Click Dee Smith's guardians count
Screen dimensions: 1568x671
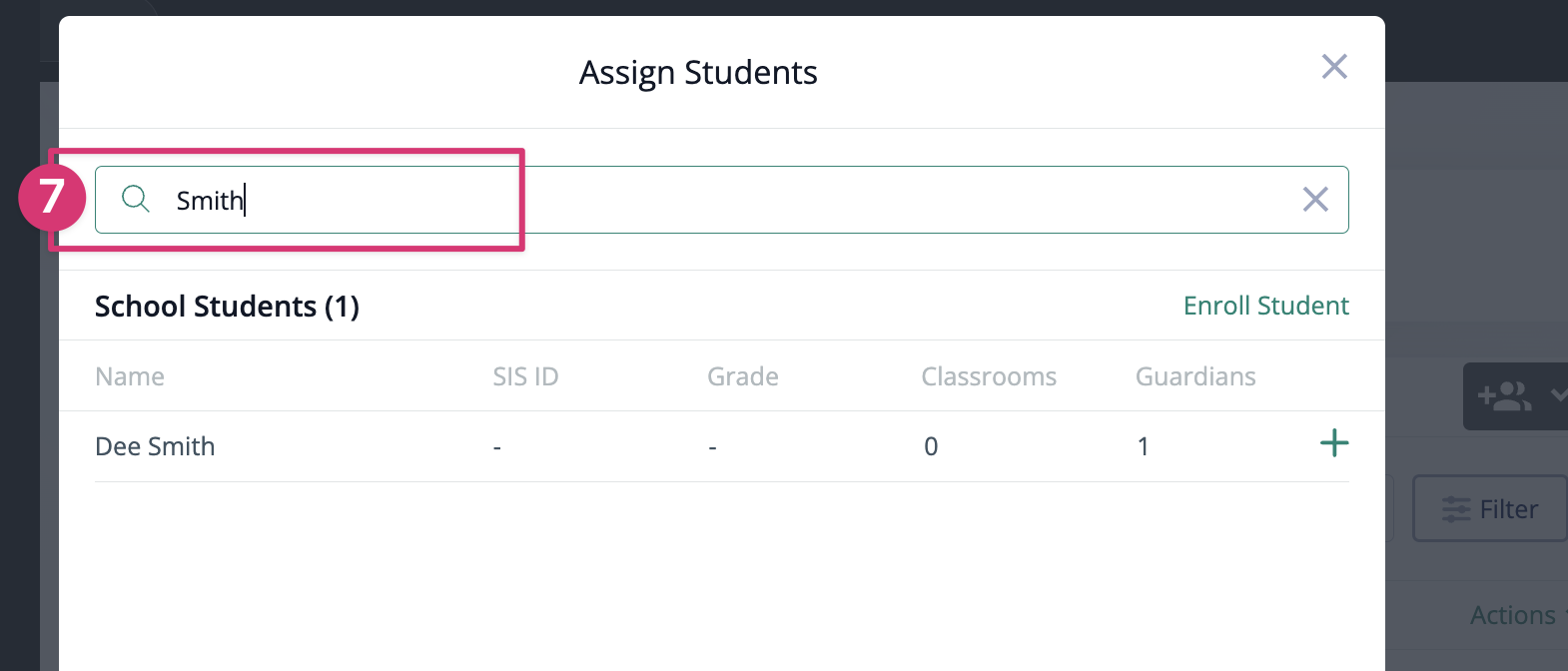click(x=1144, y=446)
